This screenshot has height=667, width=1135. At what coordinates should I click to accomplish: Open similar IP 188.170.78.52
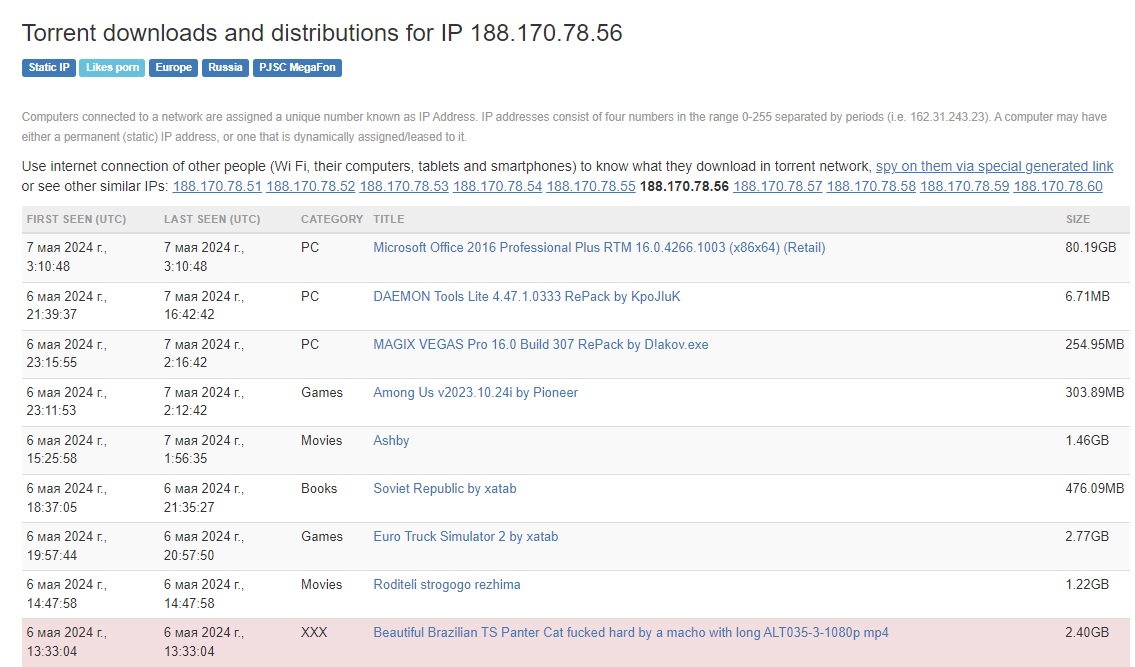pyautogui.click(x=311, y=186)
